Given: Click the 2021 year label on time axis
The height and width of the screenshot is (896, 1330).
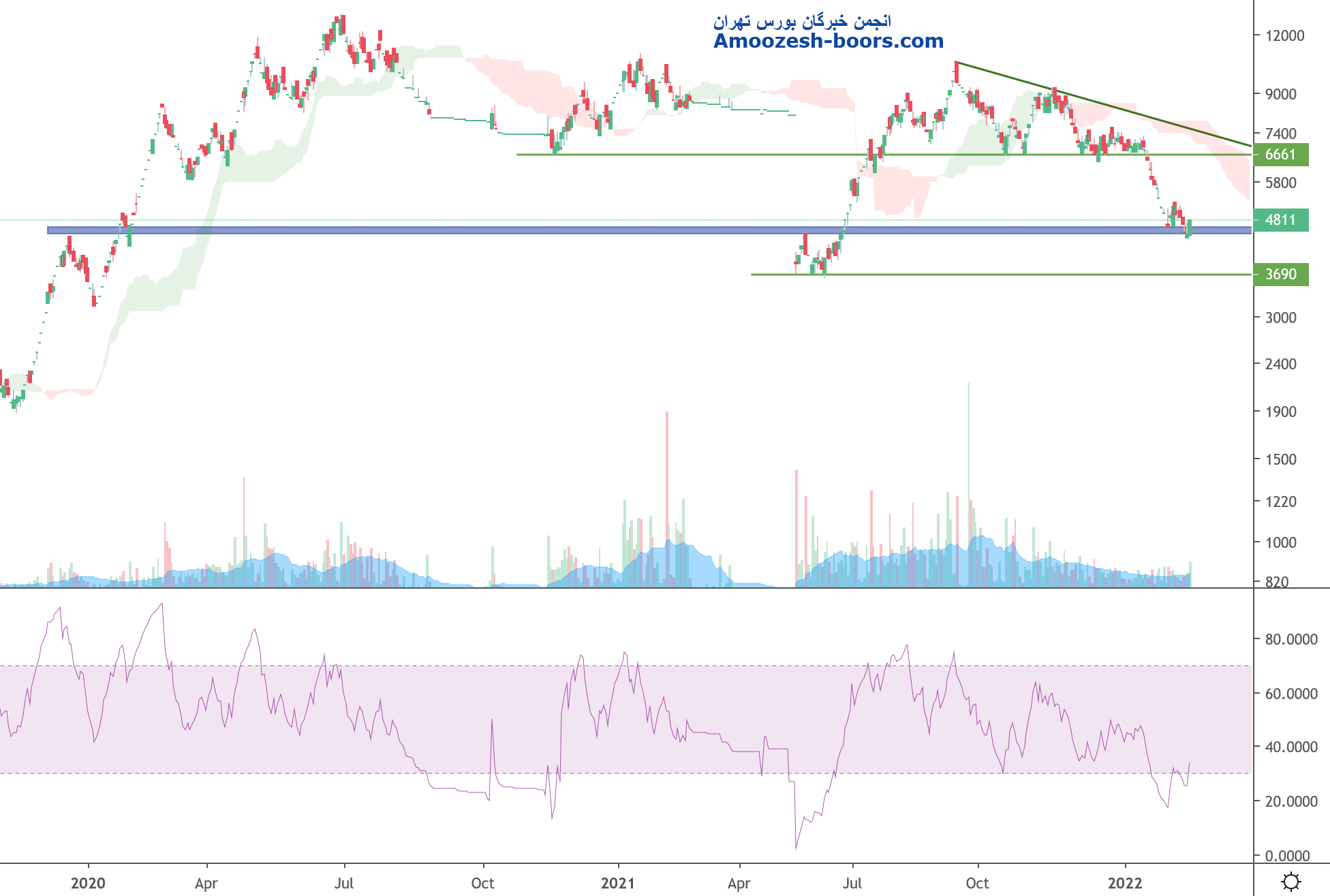Looking at the screenshot, I should [x=618, y=883].
